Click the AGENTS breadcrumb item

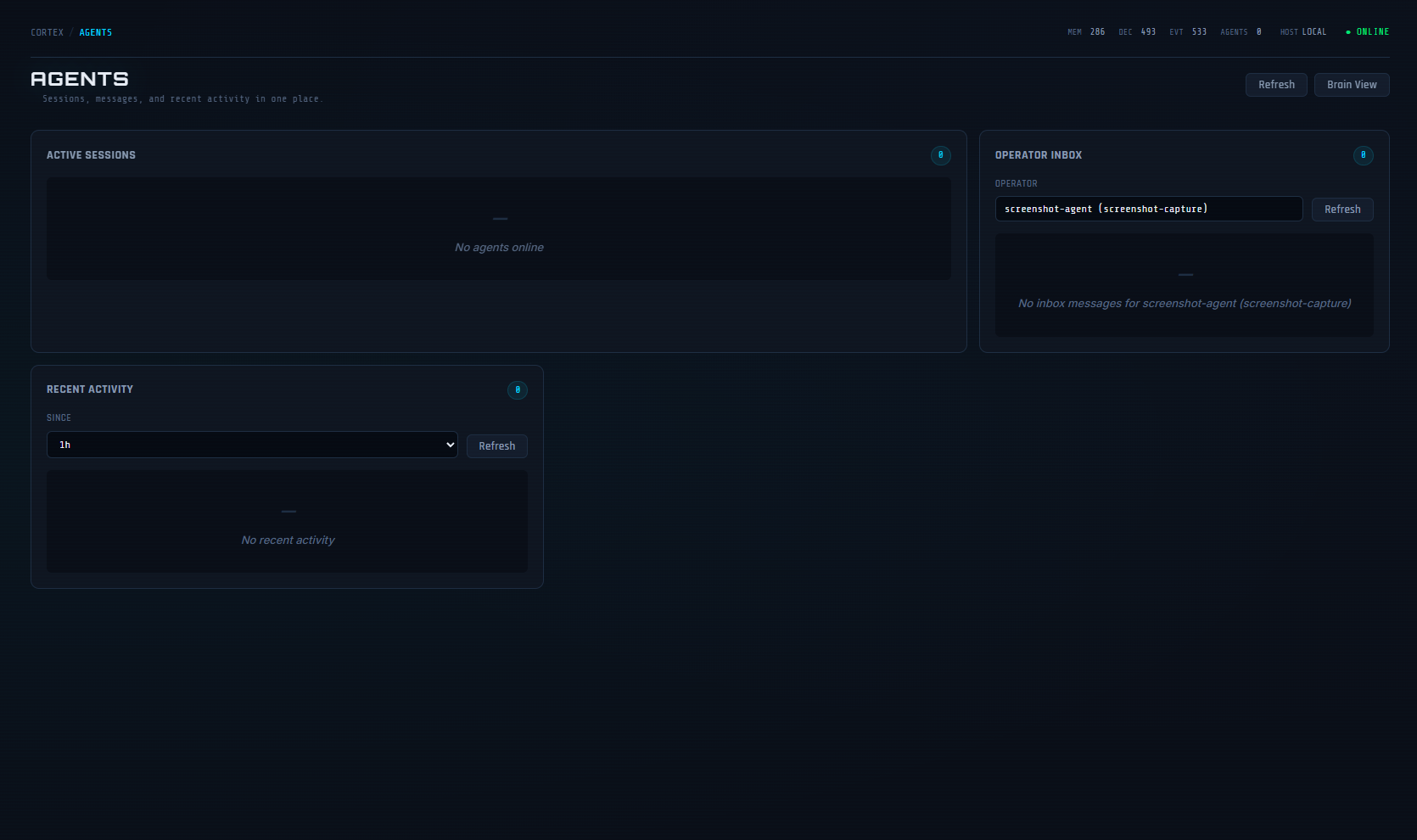[96, 32]
